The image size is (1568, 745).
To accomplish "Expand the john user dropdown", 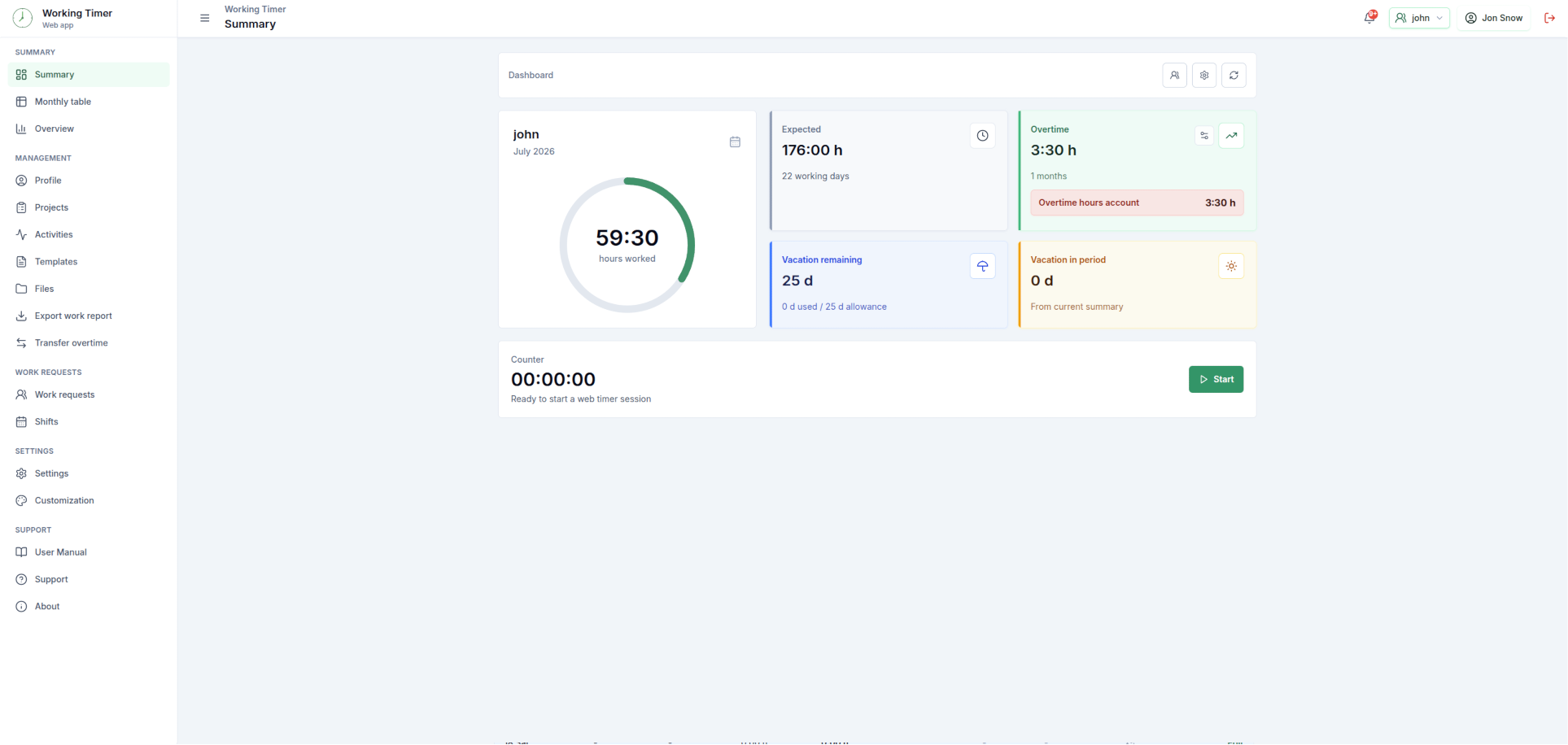I will (x=1419, y=18).
